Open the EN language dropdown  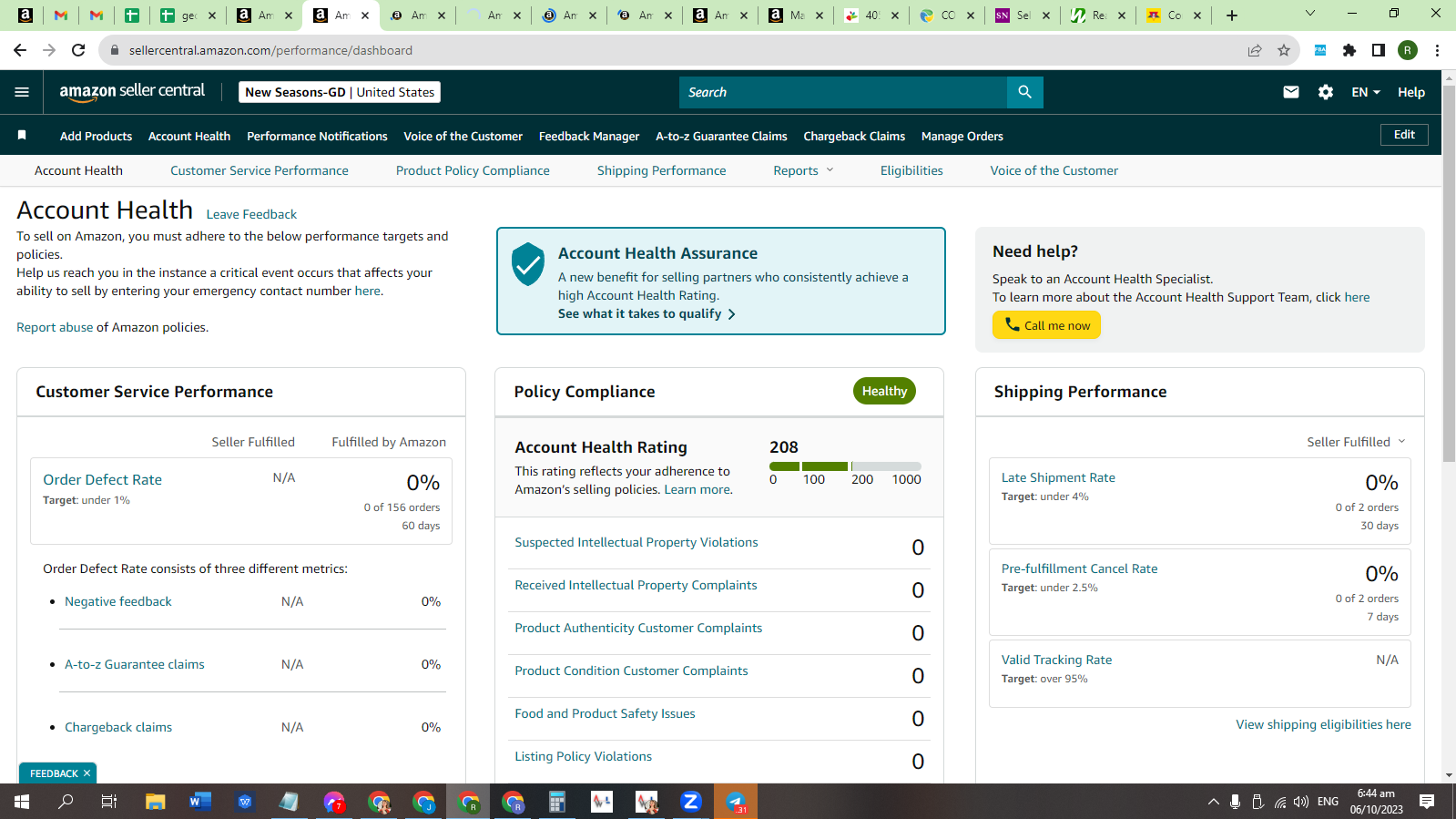click(x=1366, y=92)
